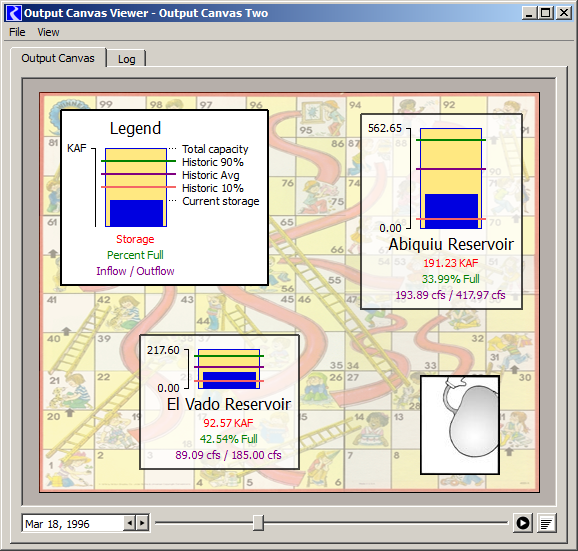Image resolution: width=578 pixels, height=551 pixels.
Task: Click the Mar 18, 1996 date field
Action: click(73, 523)
